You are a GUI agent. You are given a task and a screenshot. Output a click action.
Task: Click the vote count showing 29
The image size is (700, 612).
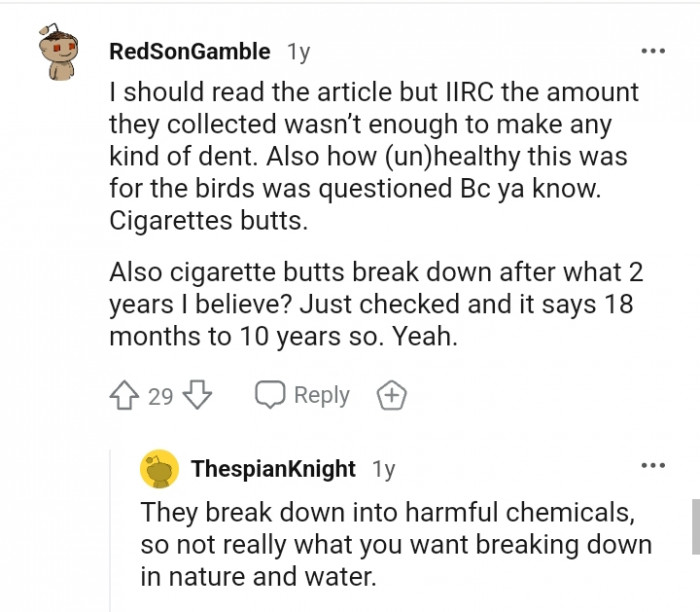(161, 396)
